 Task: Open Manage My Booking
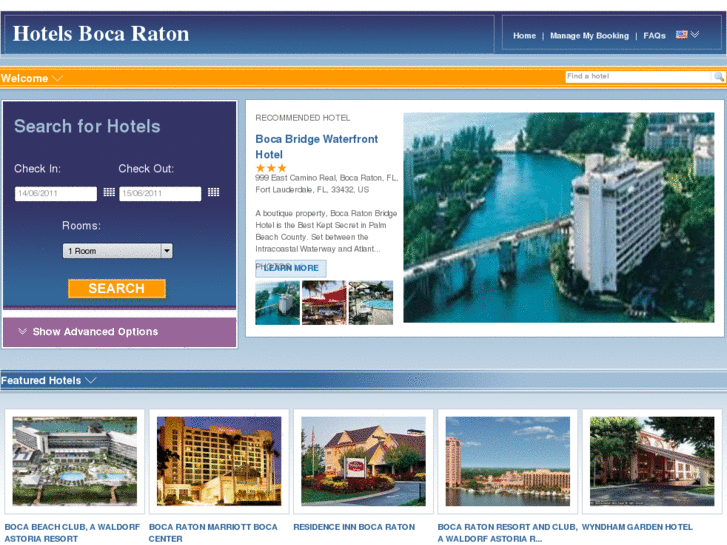coord(589,36)
